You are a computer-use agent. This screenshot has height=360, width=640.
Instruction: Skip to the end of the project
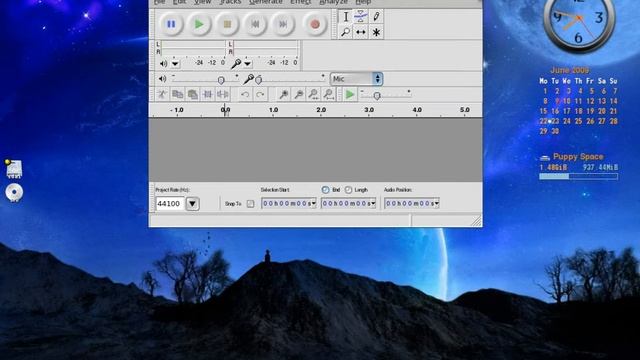[x=283, y=24]
